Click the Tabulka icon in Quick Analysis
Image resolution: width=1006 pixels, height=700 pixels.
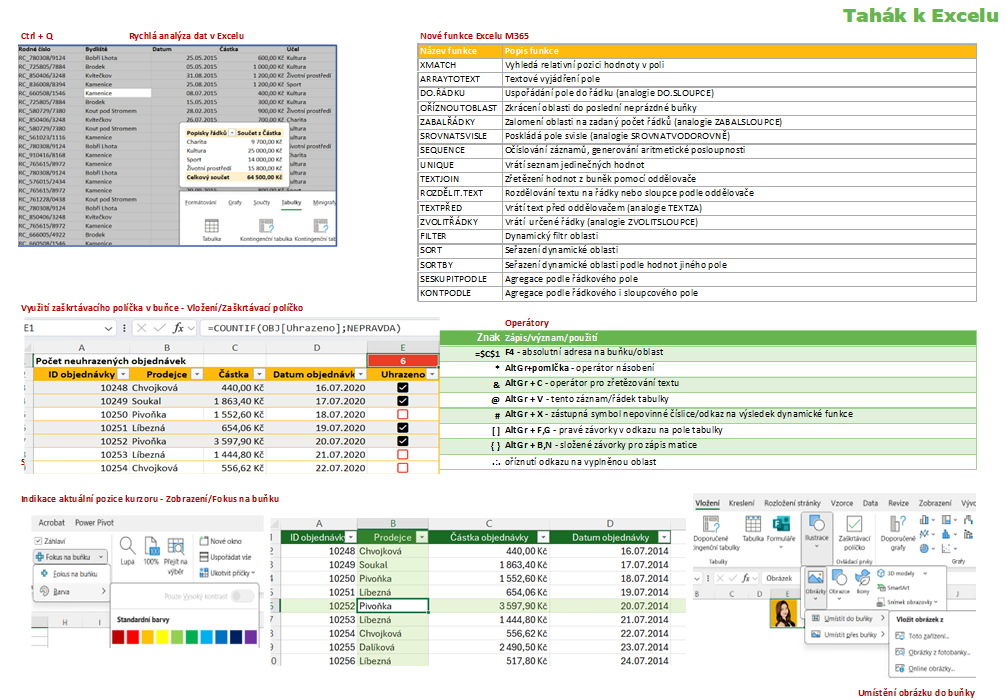[x=212, y=226]
